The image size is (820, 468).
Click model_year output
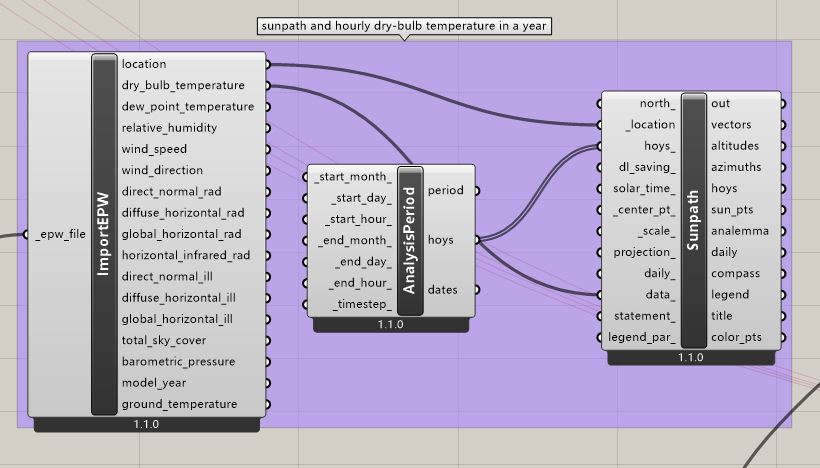point(154,383)
